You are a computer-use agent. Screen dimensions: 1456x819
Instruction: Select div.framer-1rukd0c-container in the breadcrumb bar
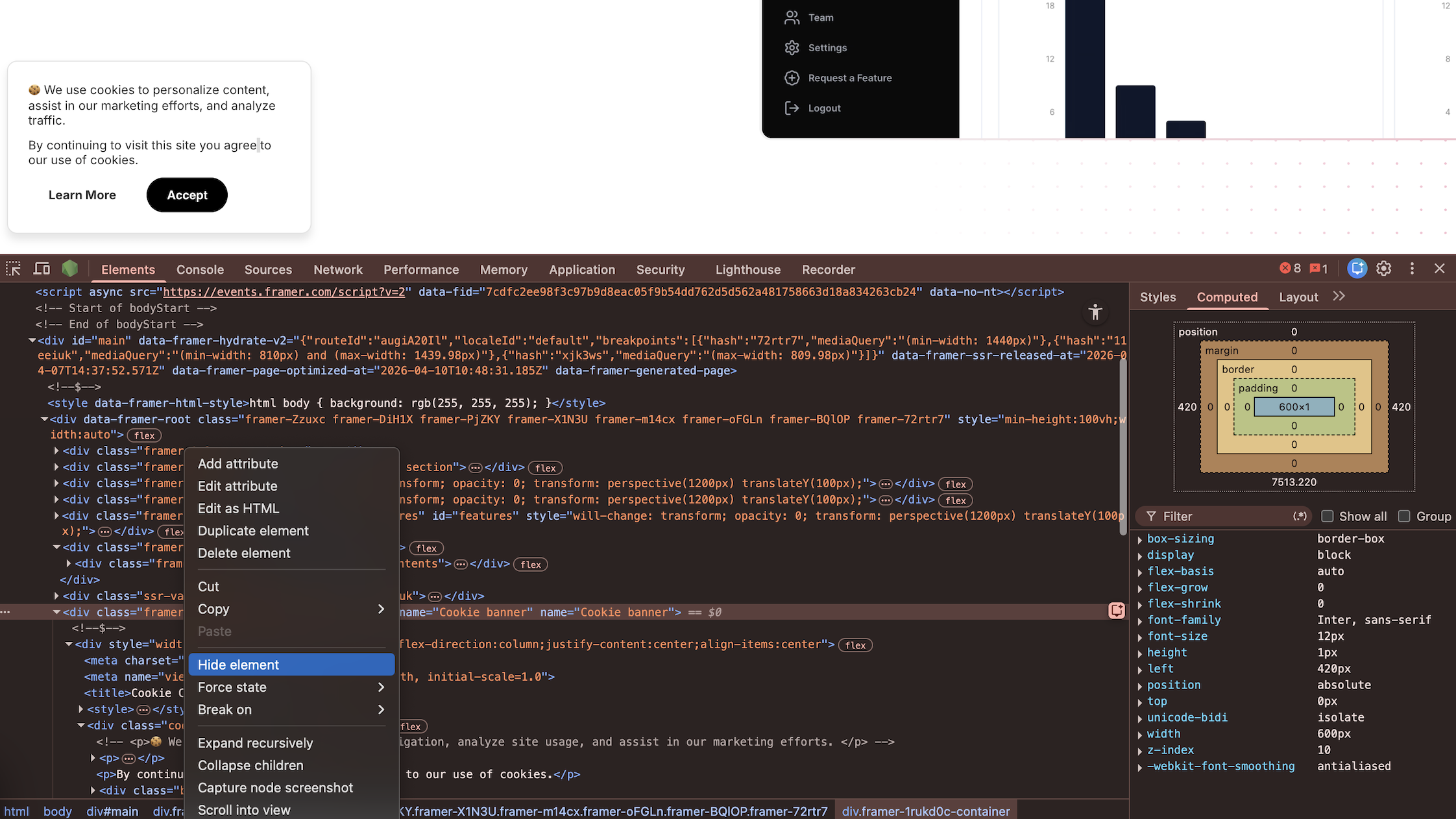coord(926,811)
